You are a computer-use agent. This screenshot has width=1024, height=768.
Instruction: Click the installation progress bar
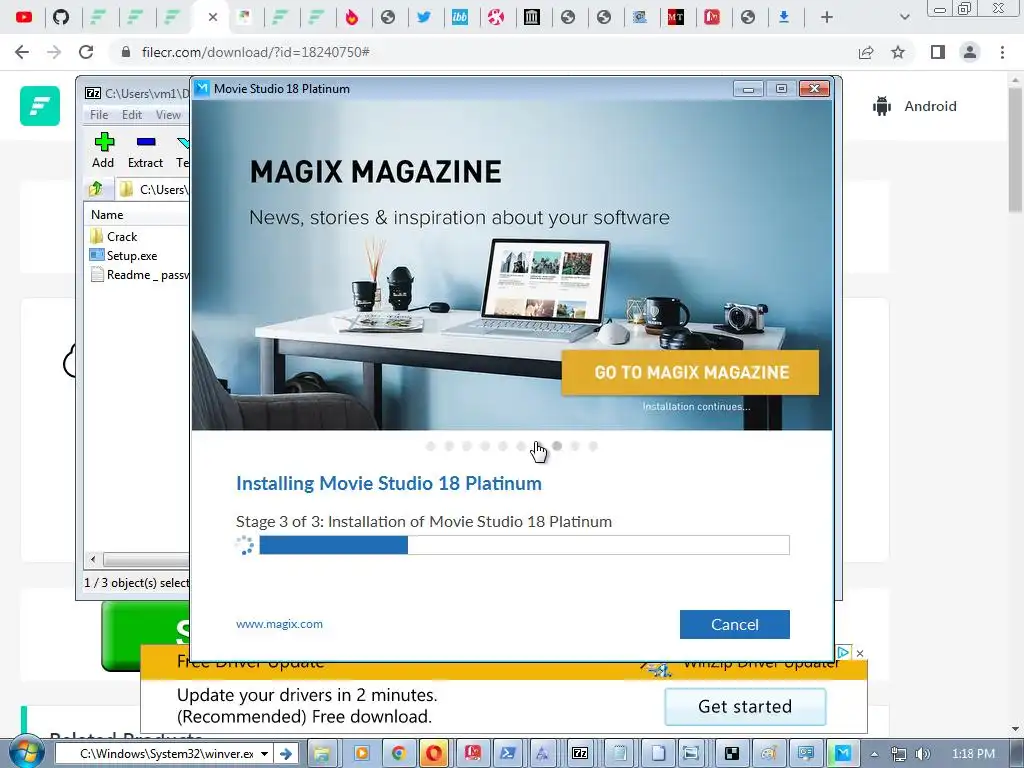coord(524,545)
